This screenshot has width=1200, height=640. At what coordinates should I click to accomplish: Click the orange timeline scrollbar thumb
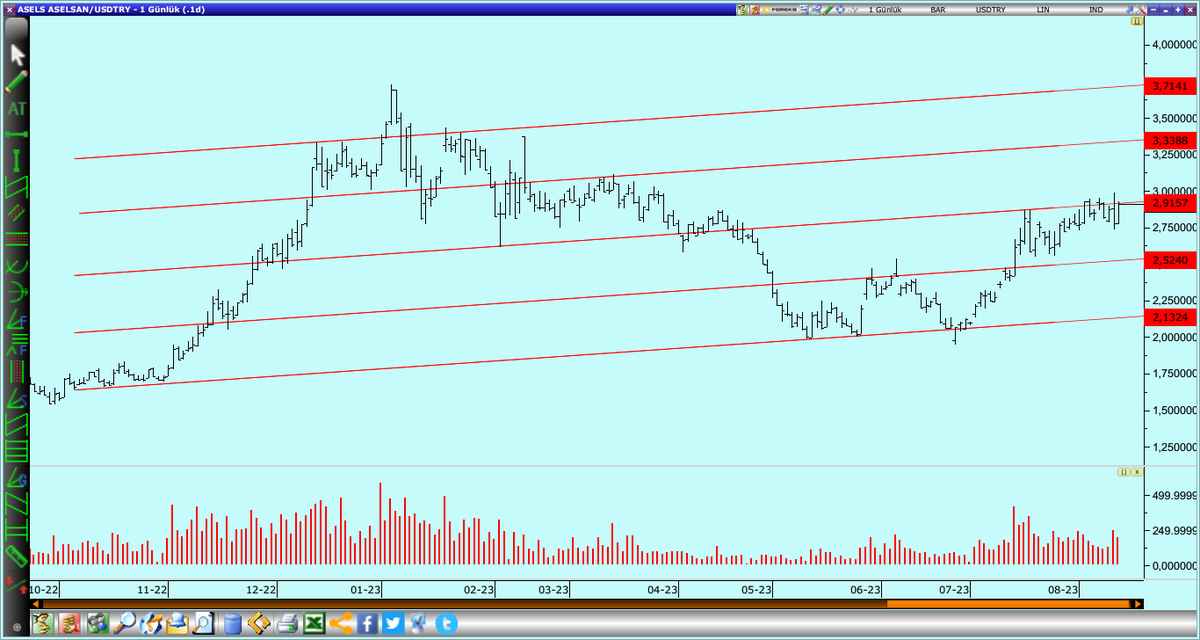pyautogui.click(x=1008, y=604)
